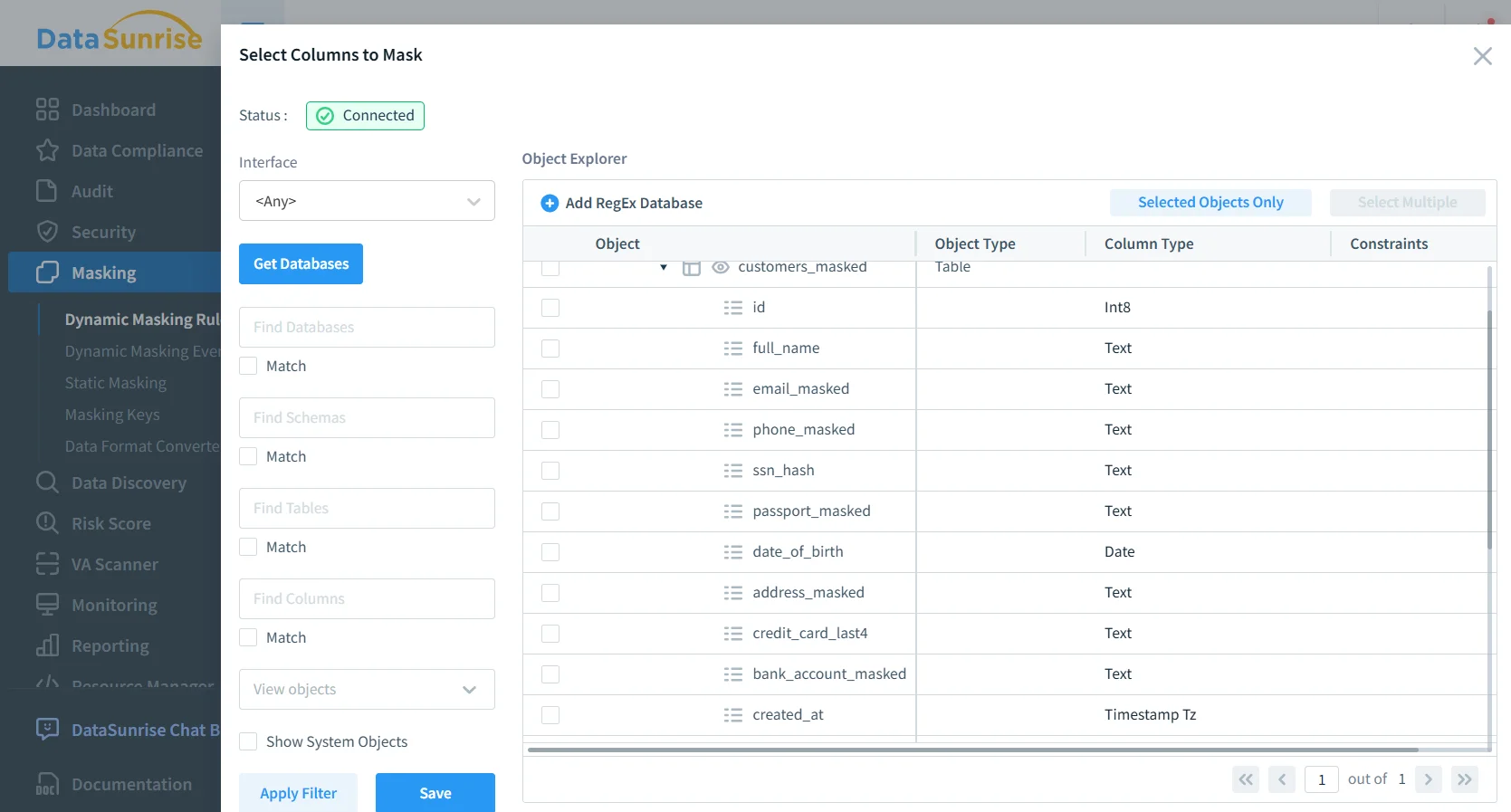Enable Show System Objects checkbox
Viewport: 1511px width, 812px height.
click(248, 742)
